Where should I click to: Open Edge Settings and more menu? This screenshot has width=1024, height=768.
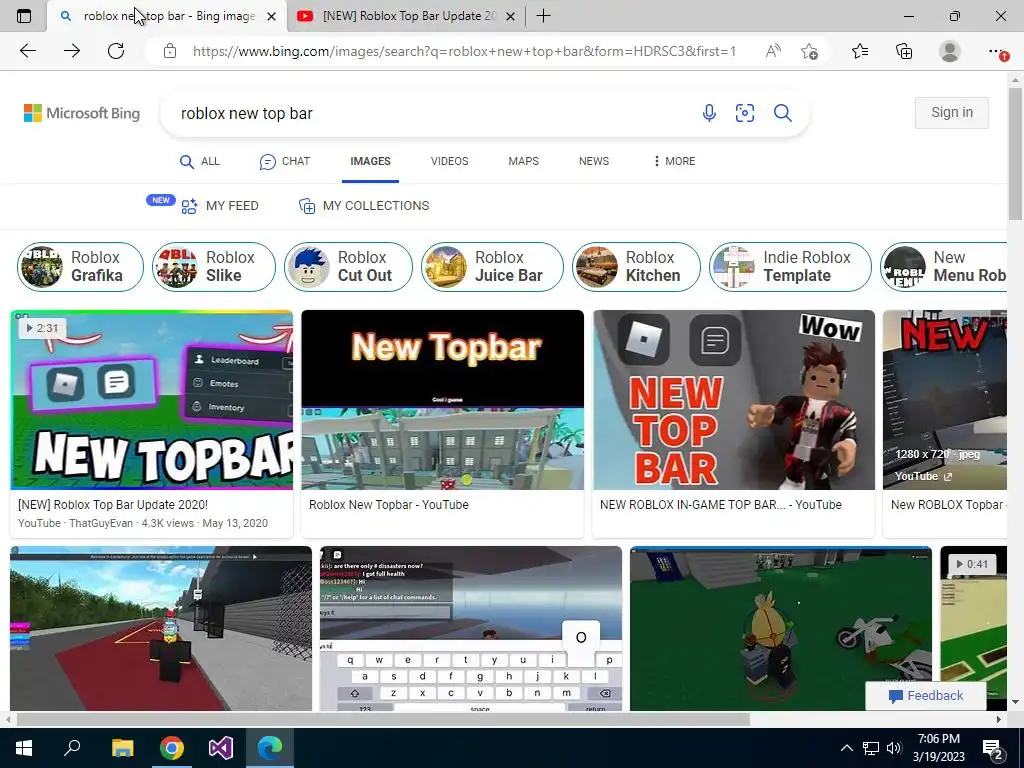click(997, 51)
